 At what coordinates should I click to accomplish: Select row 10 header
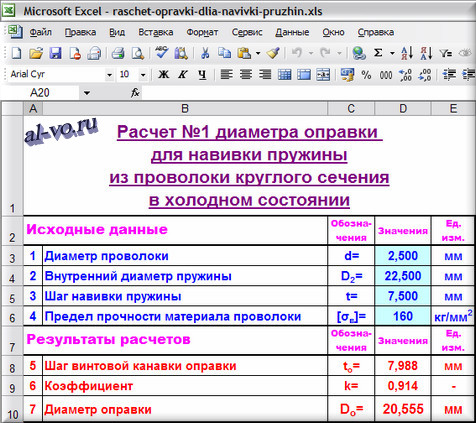(x=12, y=410)
